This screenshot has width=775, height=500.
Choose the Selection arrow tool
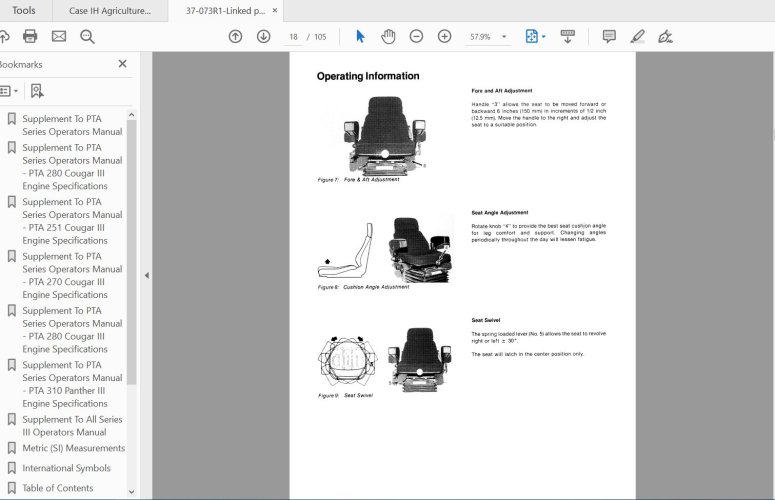(360, 37)
